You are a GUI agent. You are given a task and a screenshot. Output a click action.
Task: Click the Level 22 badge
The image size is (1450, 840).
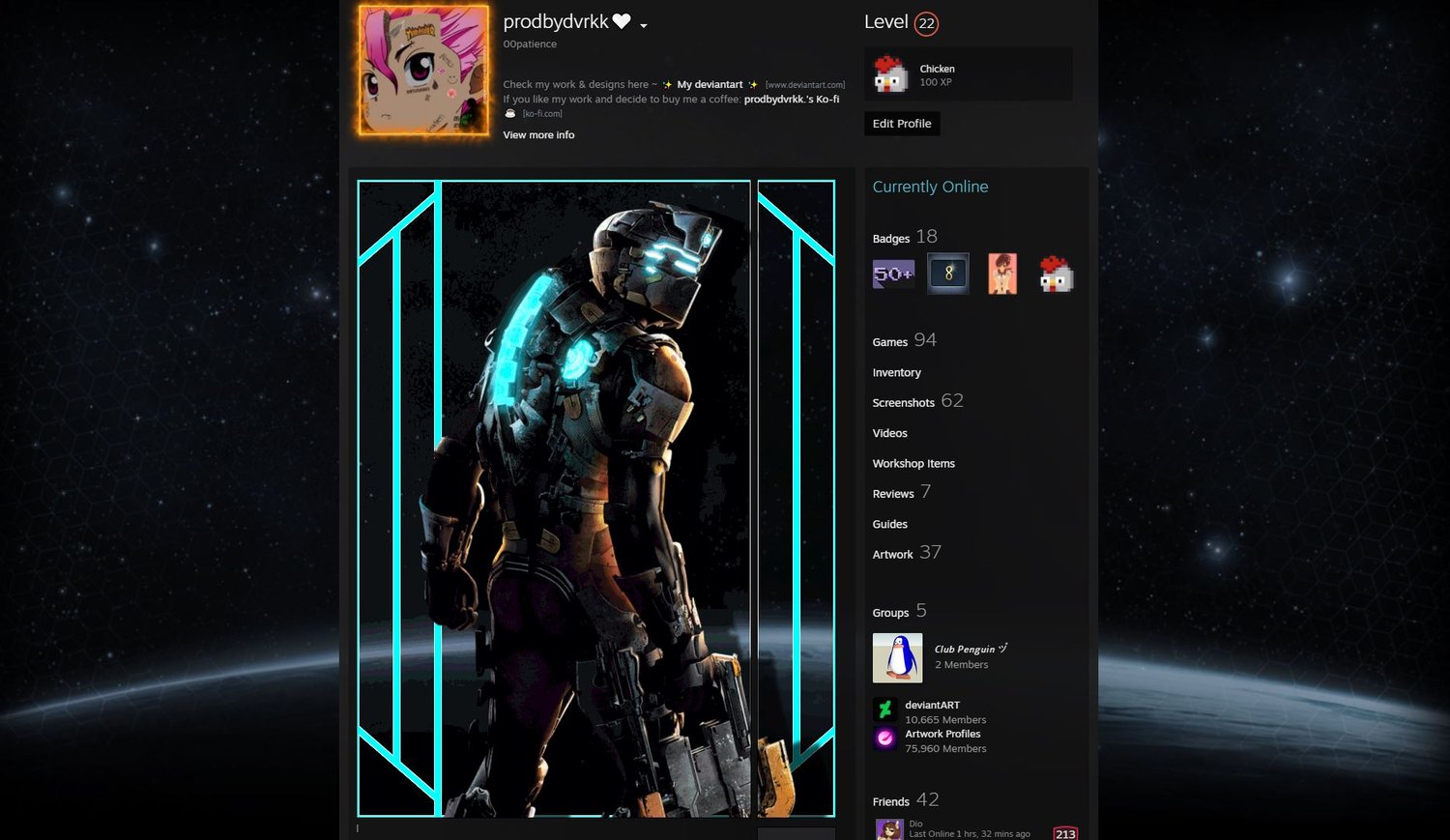point(926,23)
